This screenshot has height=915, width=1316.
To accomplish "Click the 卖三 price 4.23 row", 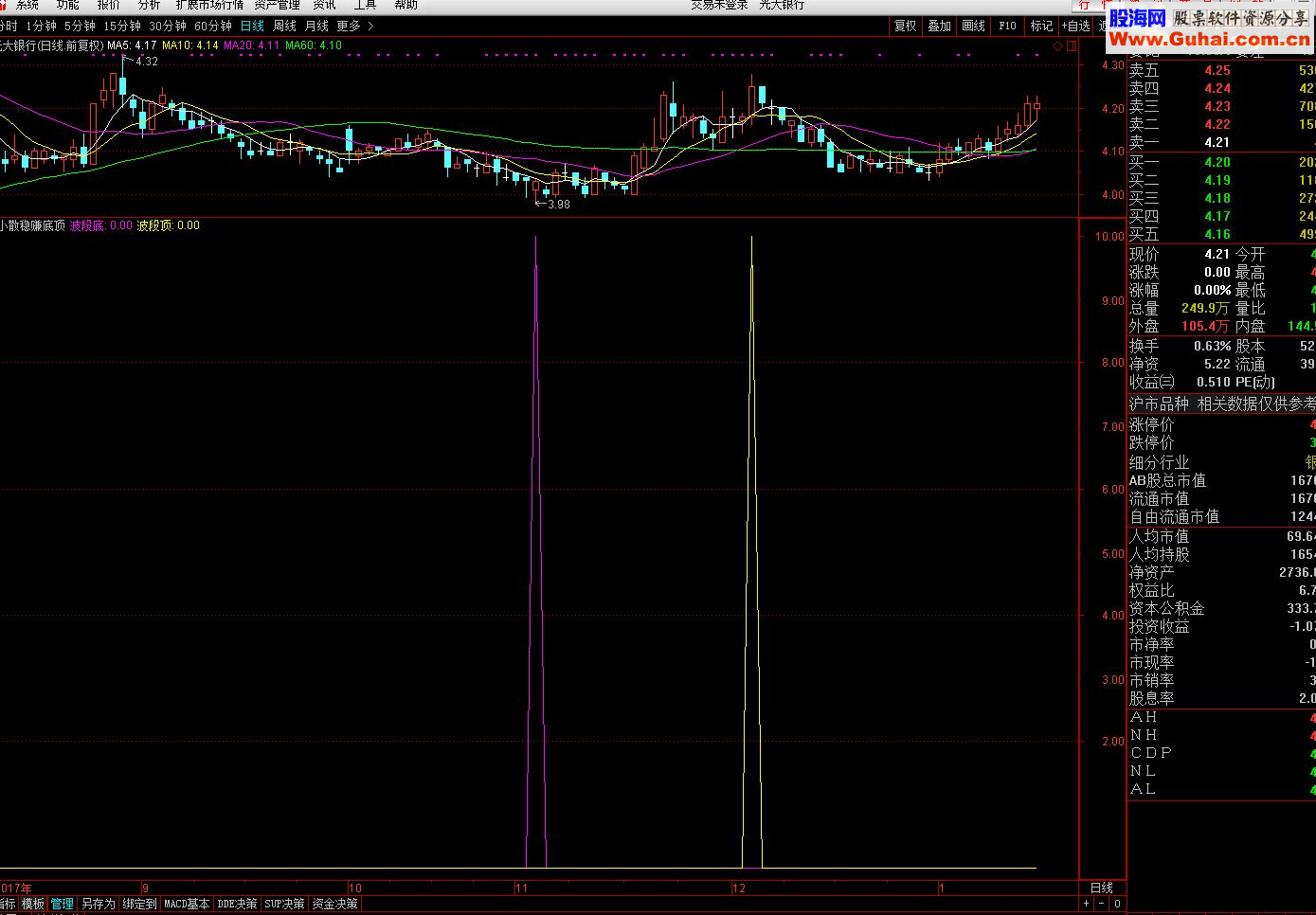I will tap(1222, 106).
